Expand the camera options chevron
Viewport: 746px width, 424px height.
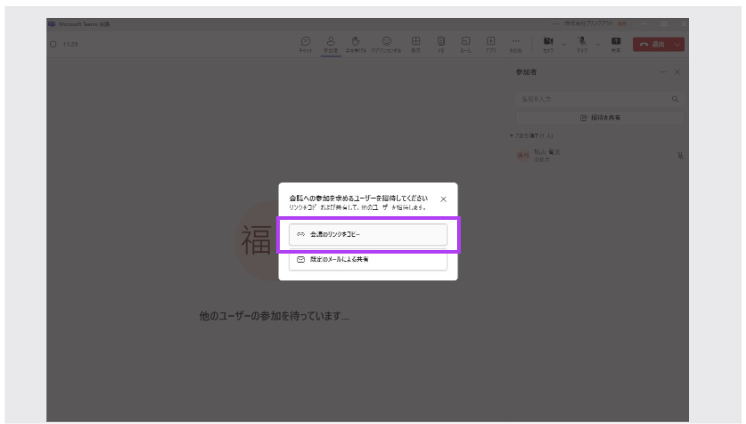coord(564,45)
